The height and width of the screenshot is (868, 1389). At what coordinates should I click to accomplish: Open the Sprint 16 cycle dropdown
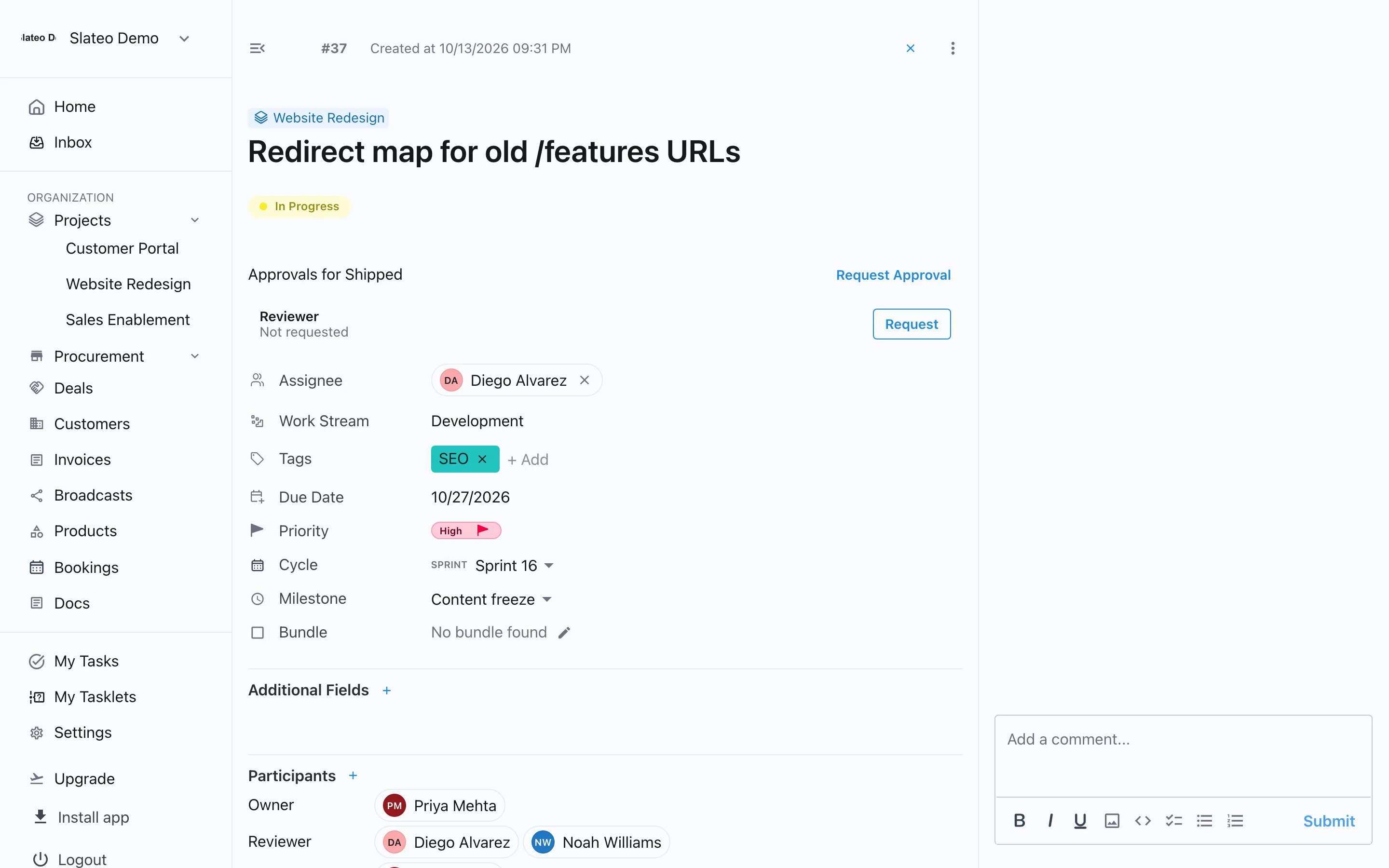[515, 566]
